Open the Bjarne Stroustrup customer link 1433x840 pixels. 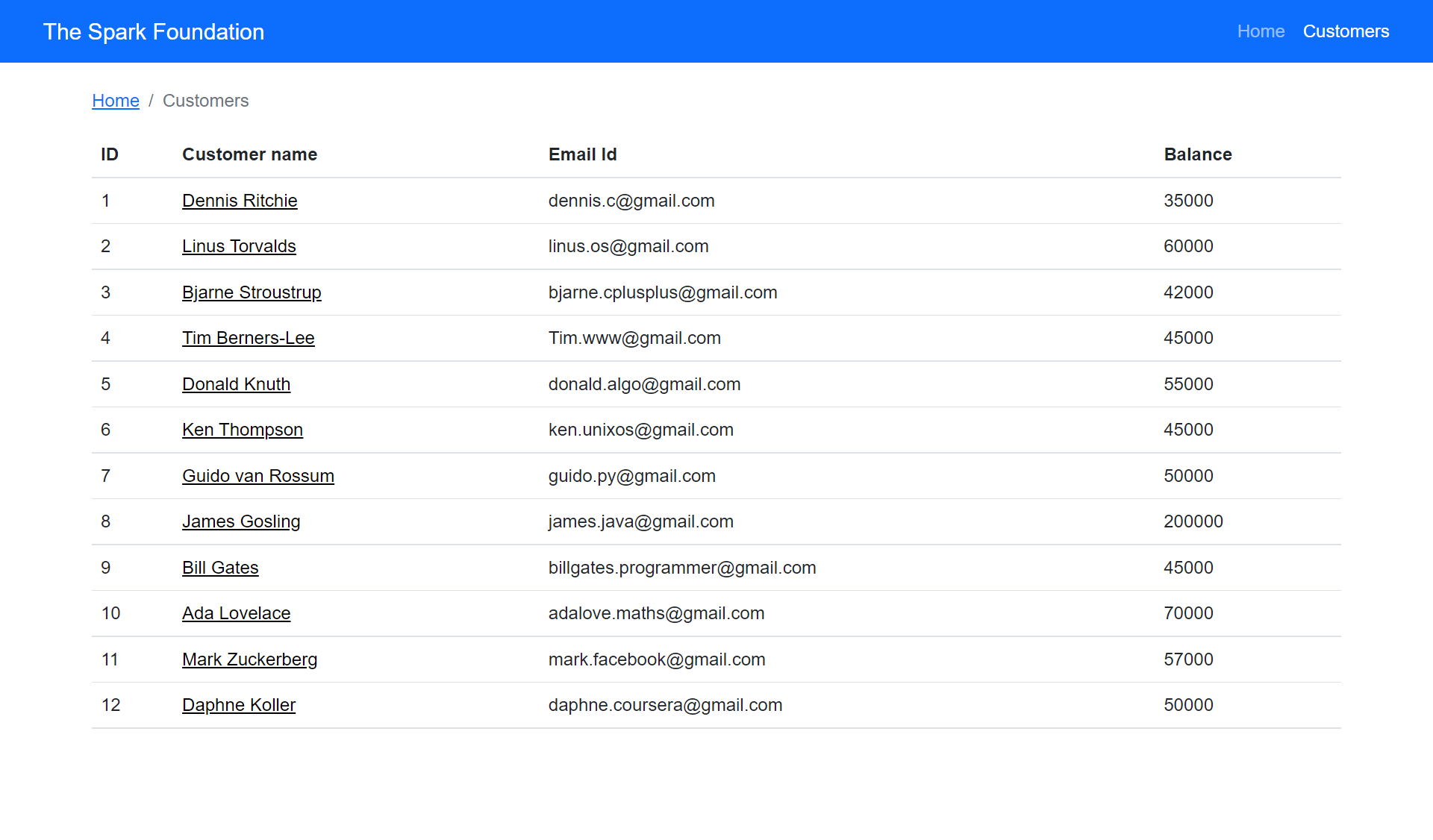pos(252,292)
